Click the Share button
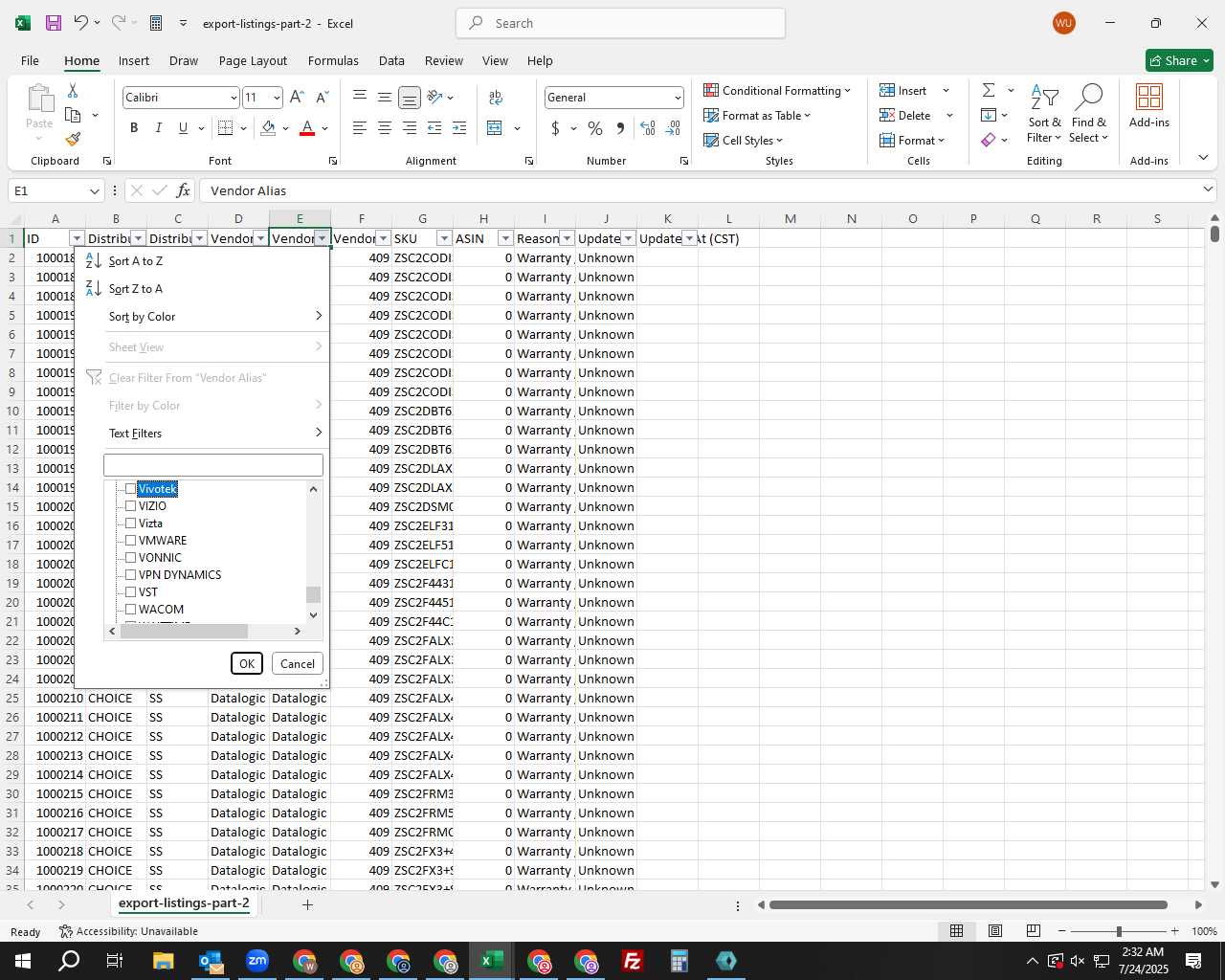 pyautogui.click(x=1179, y=60)
